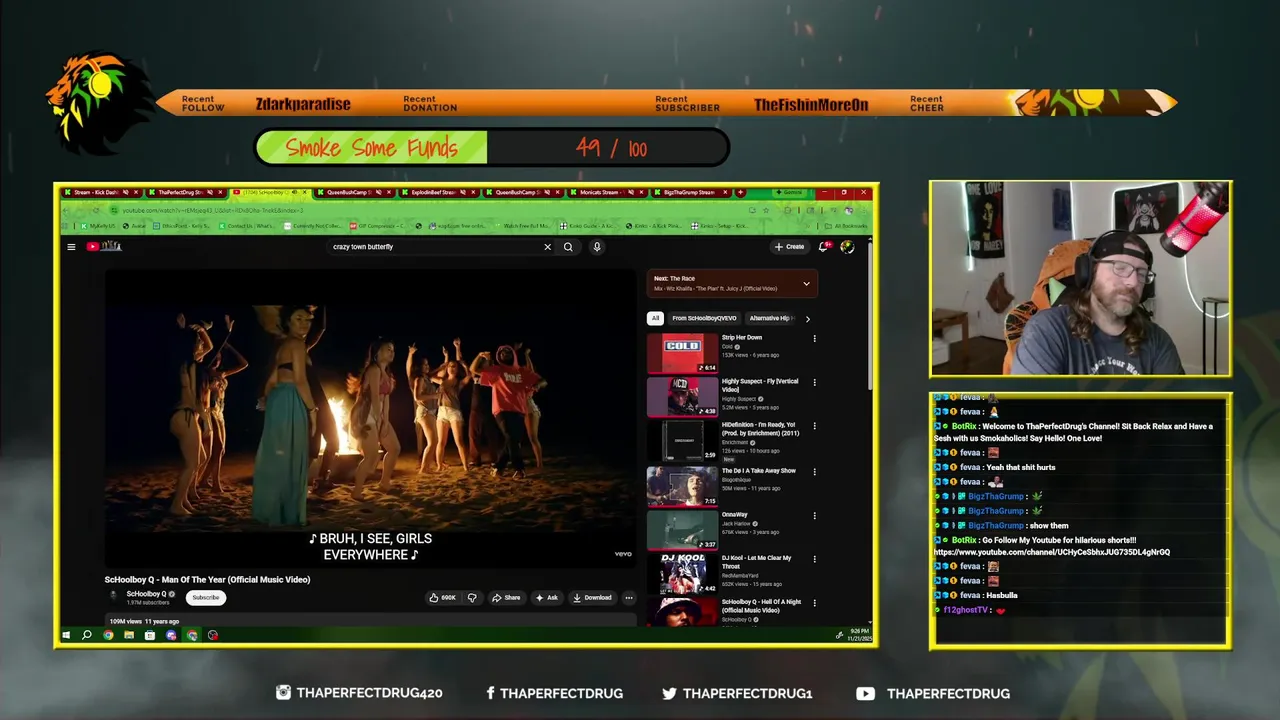This screenshot has width=1280, height=720.
Task: Switch to the BigzThaGrump Stream browser tab
Action: click(692, 192)
